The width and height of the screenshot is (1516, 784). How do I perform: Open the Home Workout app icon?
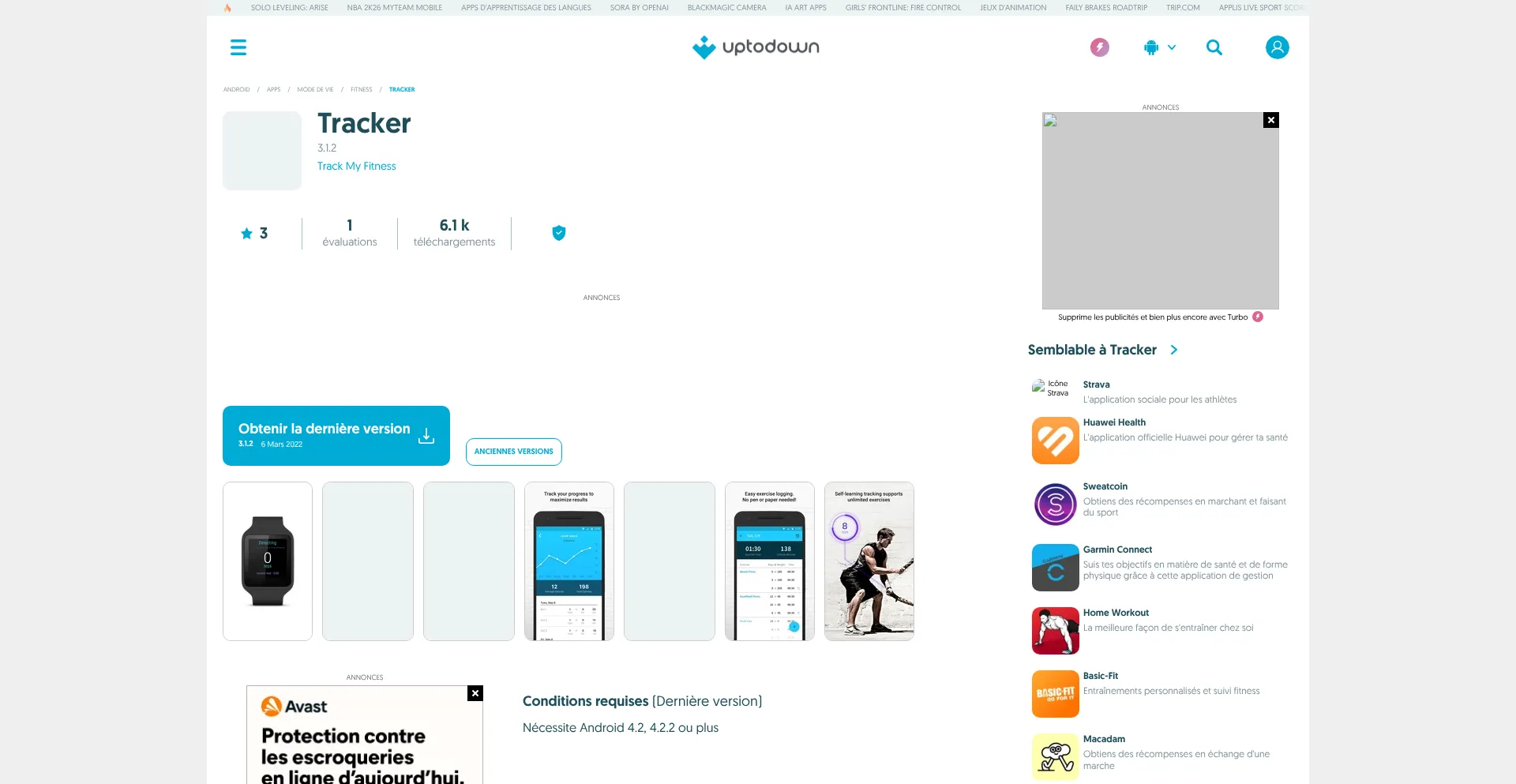coord(1055,630)
